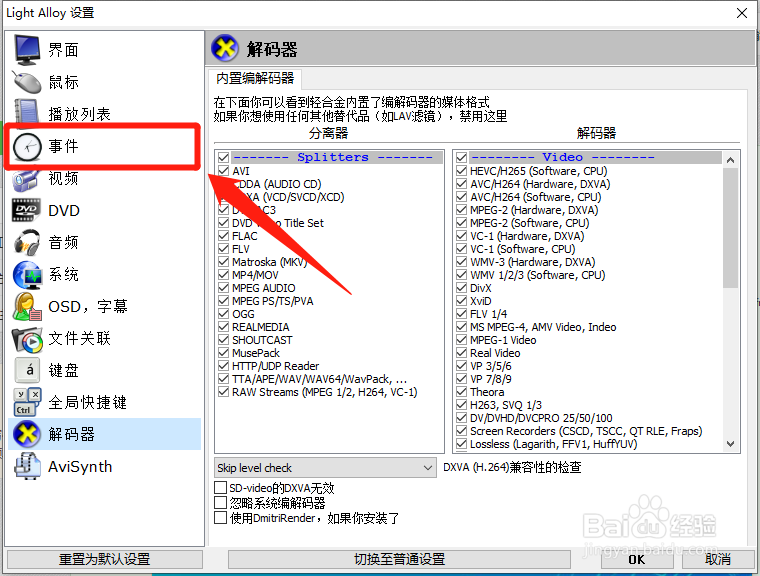The width and height of the screenshot is (760, 576).
Task: Toggle VC-1 (Hardware, DXVA) decoder
Action: point(461,236)
